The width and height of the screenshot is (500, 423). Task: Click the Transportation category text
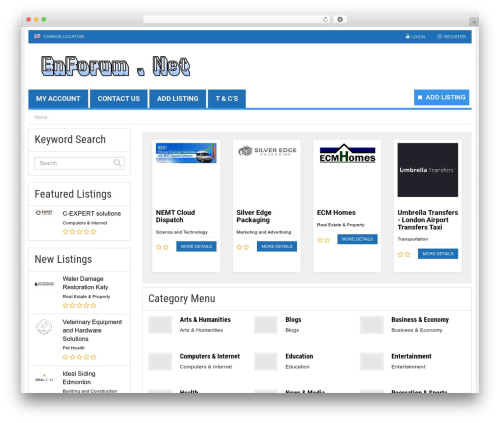[413, 239]
